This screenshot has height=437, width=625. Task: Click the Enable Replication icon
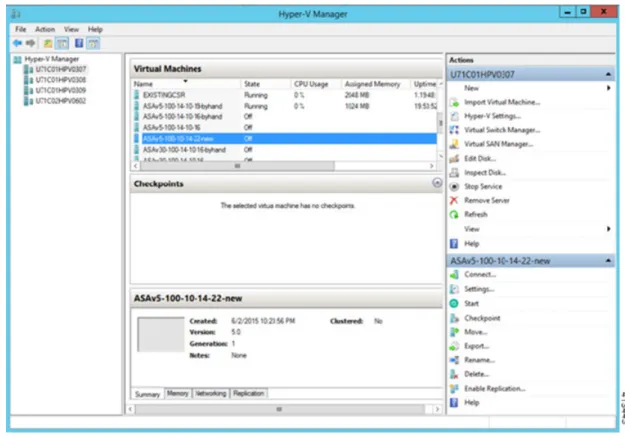point(454,389)
